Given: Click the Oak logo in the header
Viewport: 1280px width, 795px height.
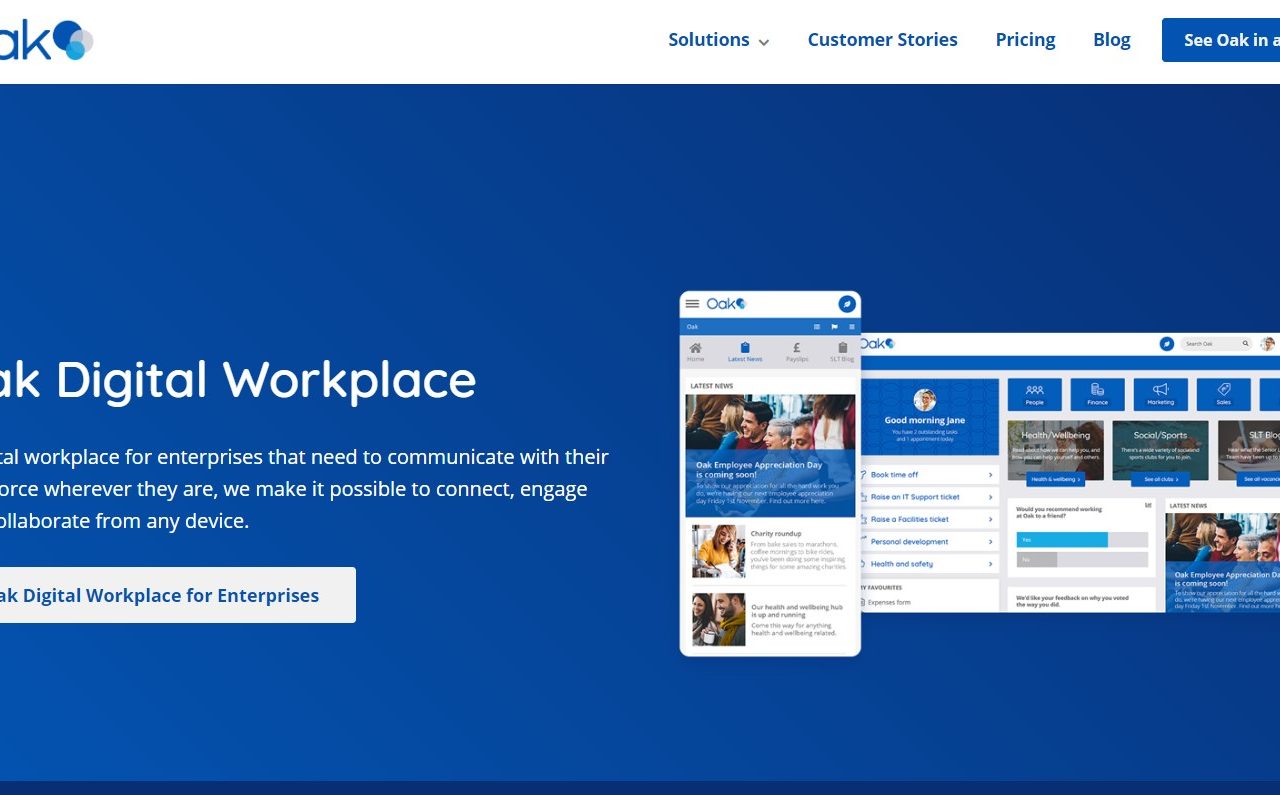Looking at the screenshot, I should pyautogui.click(x=45, y=40).
